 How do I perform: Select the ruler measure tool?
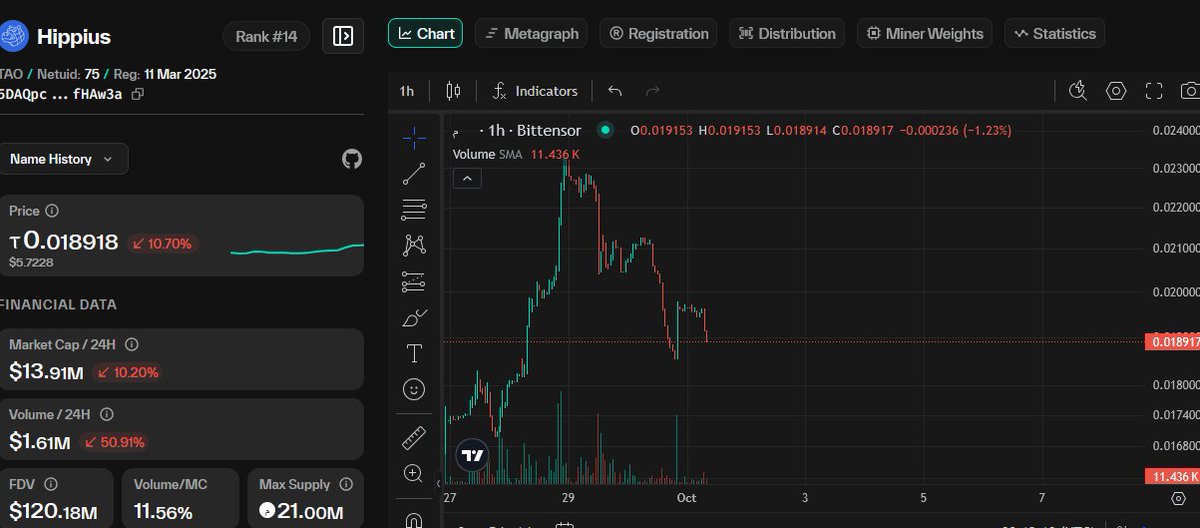tap(414, 437)
